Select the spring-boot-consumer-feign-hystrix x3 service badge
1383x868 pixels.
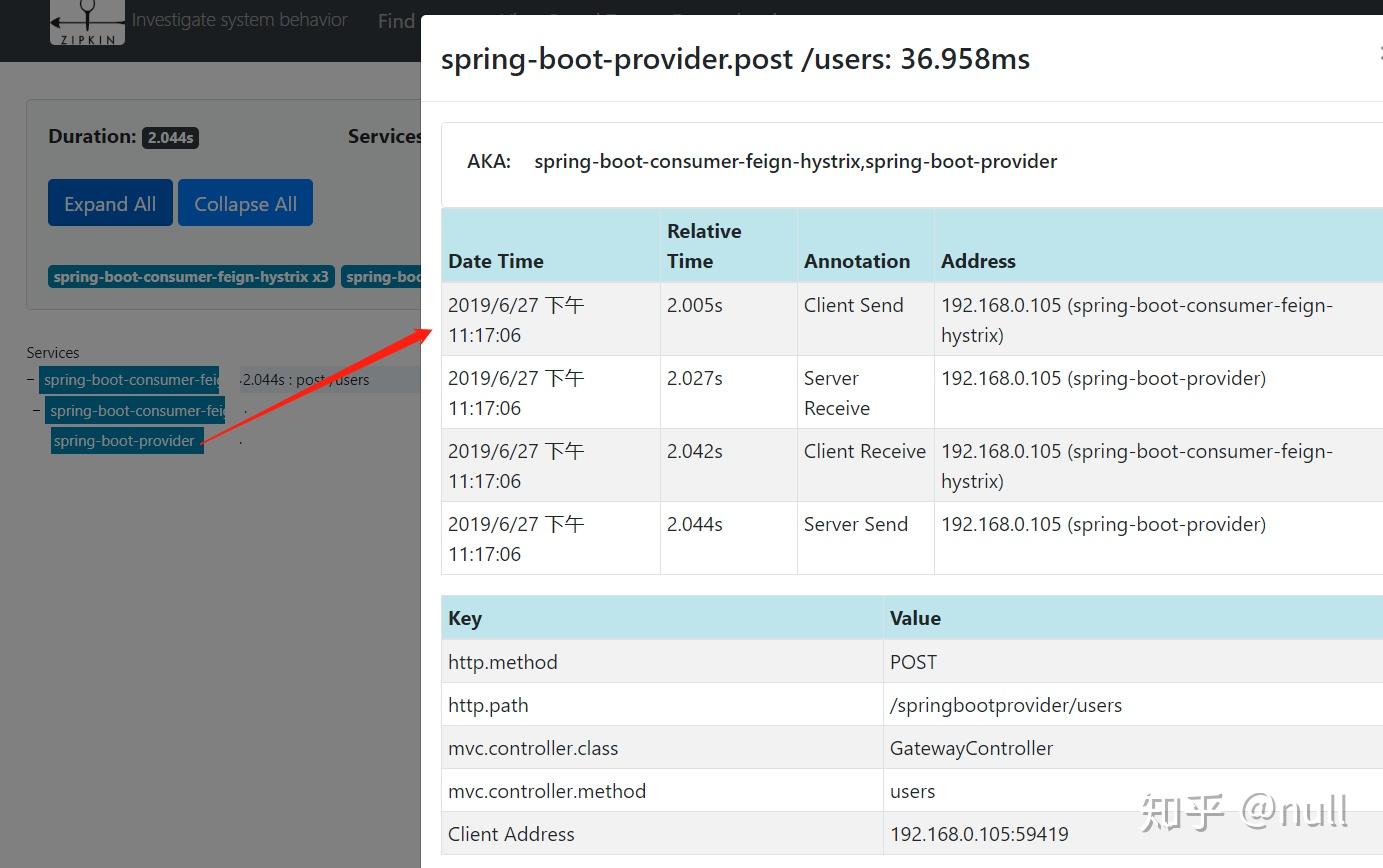pos(191,277)
